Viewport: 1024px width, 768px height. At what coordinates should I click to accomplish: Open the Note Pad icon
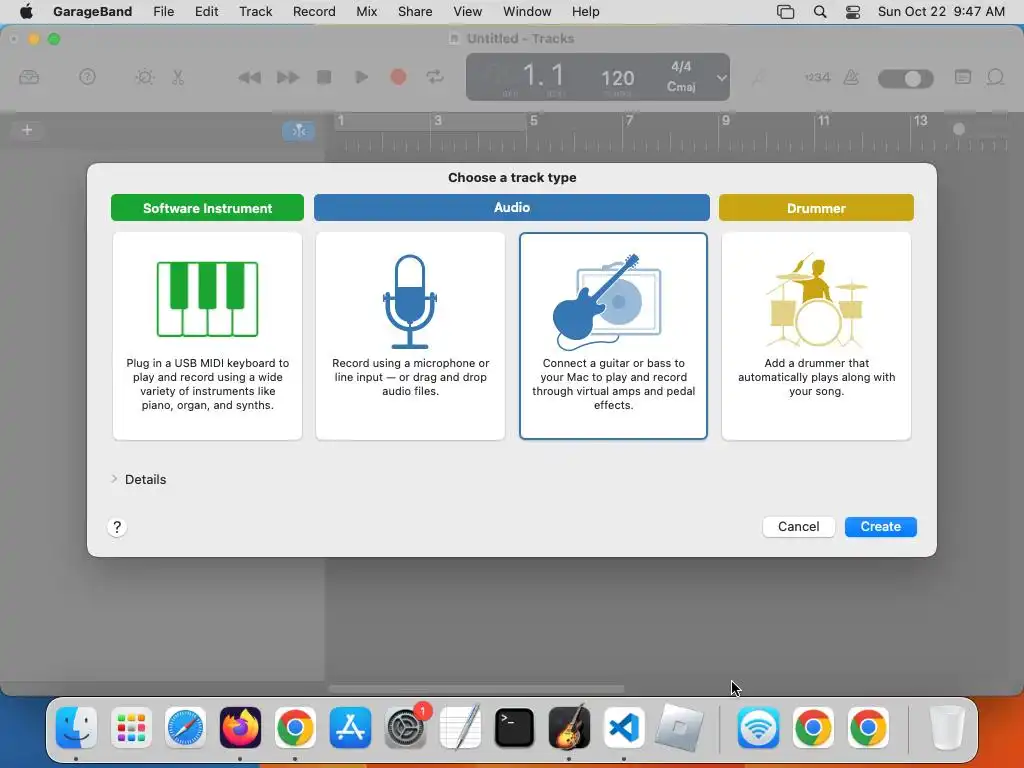pyautogui.click(x=963, y=77)
